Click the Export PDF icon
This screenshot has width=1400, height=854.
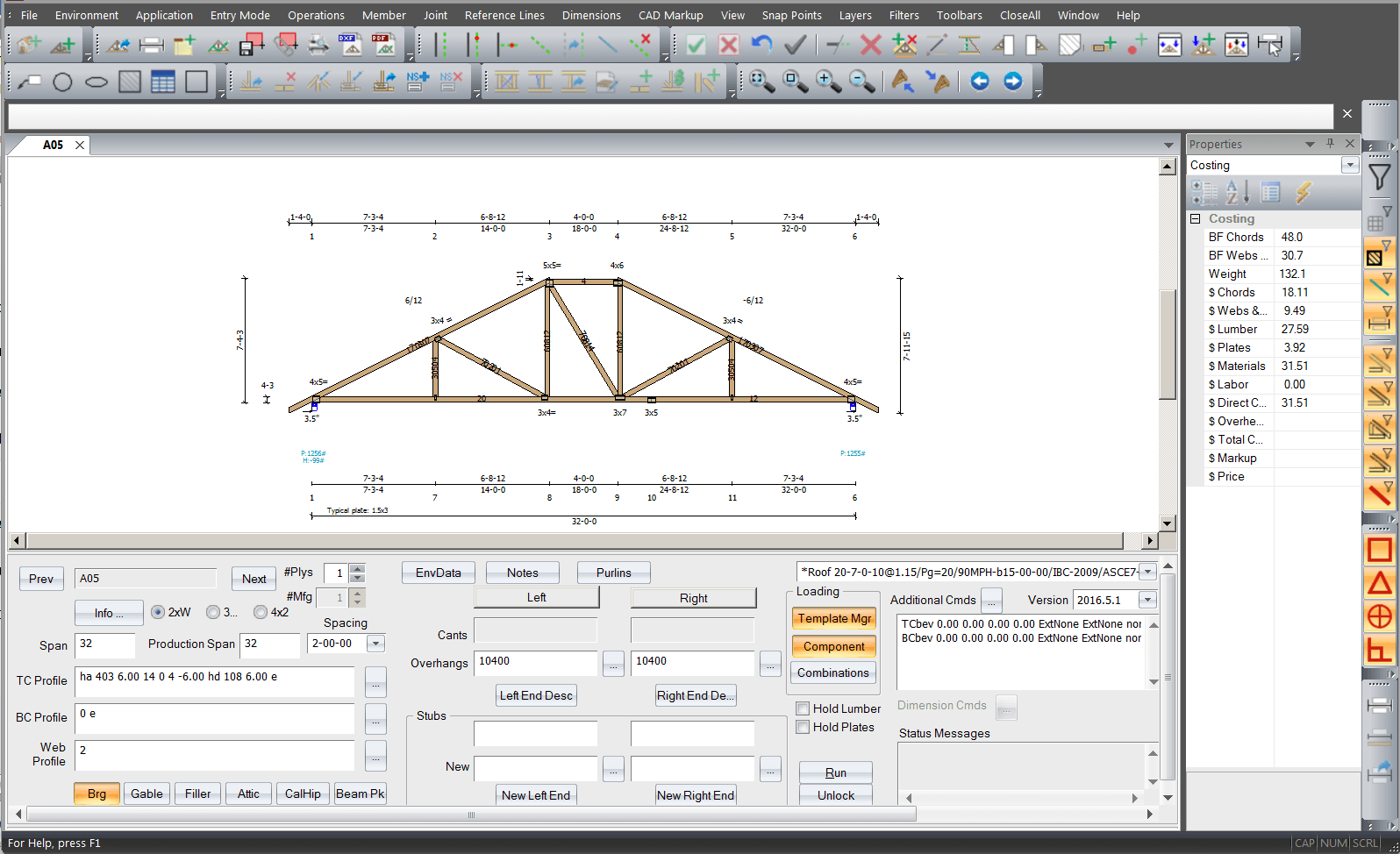click(x=383, y=45)
